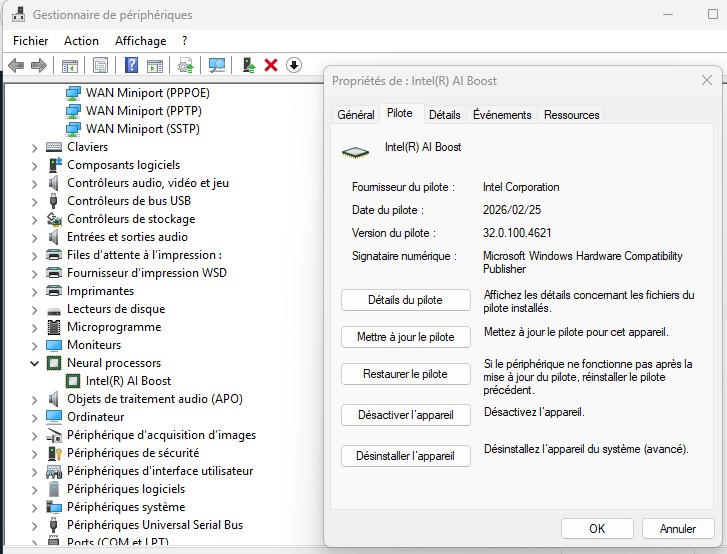Click the Annuler button
Image resolution: width=727 pixels, height=554 pixels.
coord(670,528)
